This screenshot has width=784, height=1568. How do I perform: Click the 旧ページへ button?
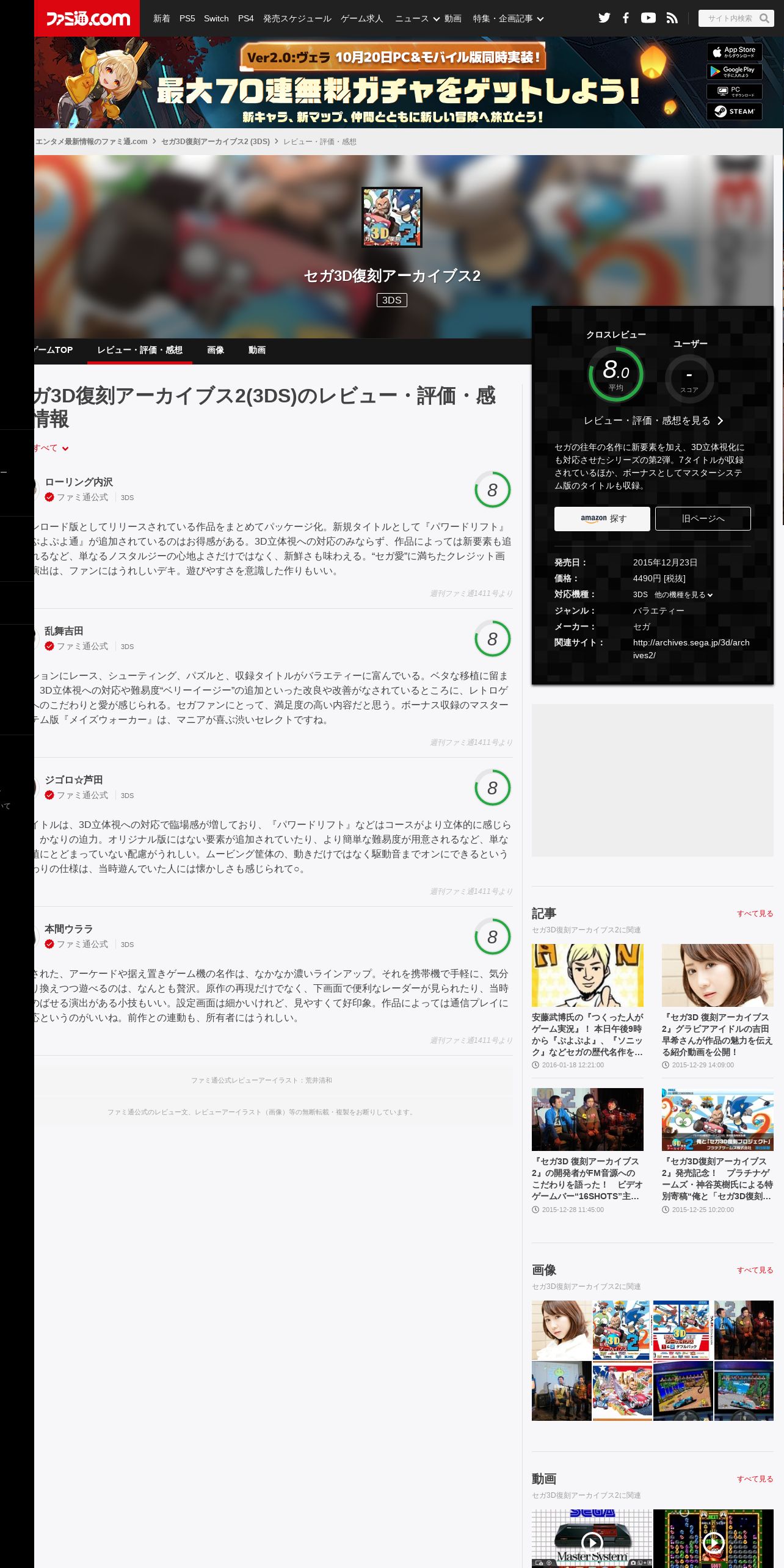click(x=703, y=518)
